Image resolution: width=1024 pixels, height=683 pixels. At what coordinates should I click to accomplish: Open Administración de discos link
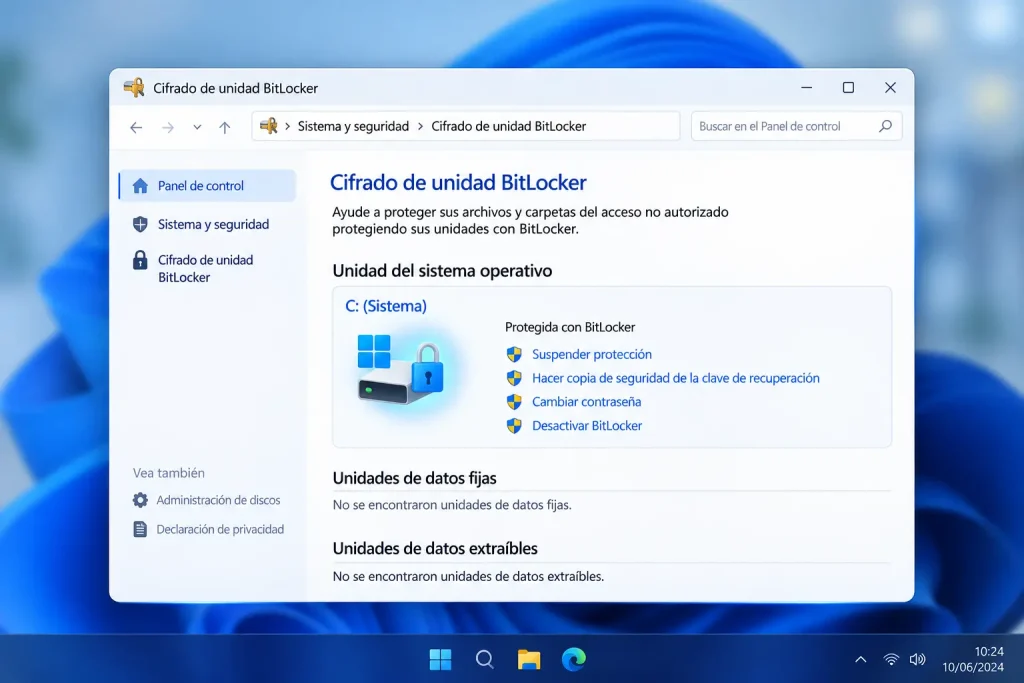[x=218, y=500]
